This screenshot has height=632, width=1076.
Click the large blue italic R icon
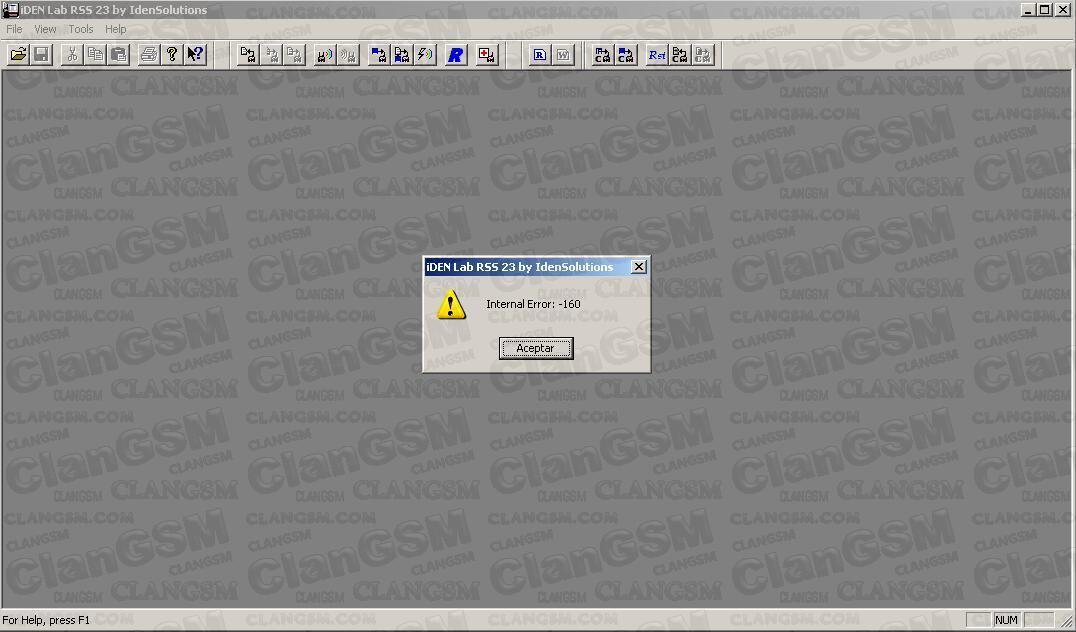[456, 55]
